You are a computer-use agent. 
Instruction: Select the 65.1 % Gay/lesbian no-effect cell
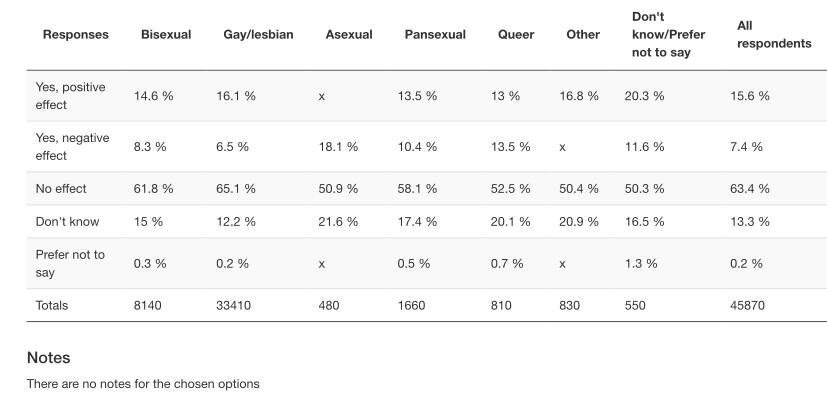236,188
